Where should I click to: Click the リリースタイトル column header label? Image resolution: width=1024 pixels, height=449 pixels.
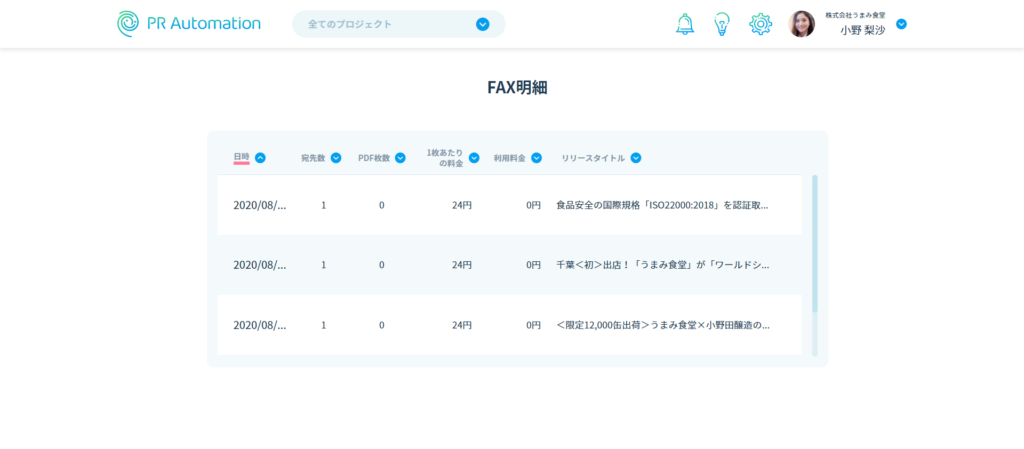point(593,158)
